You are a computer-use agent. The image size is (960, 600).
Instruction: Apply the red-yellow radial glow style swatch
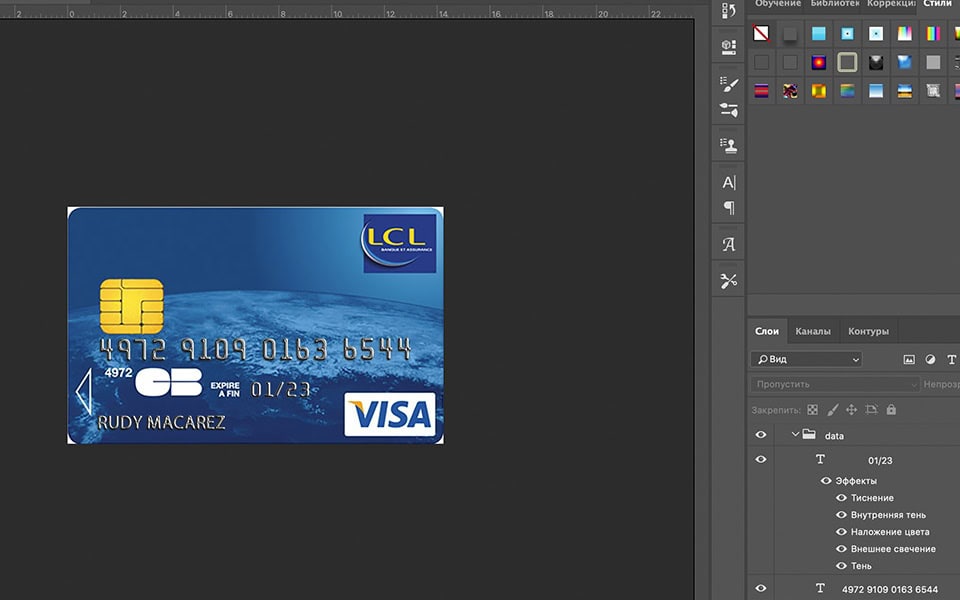point(819,62)
